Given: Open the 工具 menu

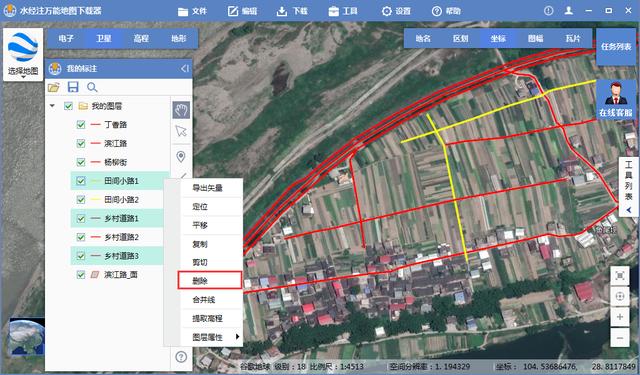Looking at the screenshot, I should point(343,11).
